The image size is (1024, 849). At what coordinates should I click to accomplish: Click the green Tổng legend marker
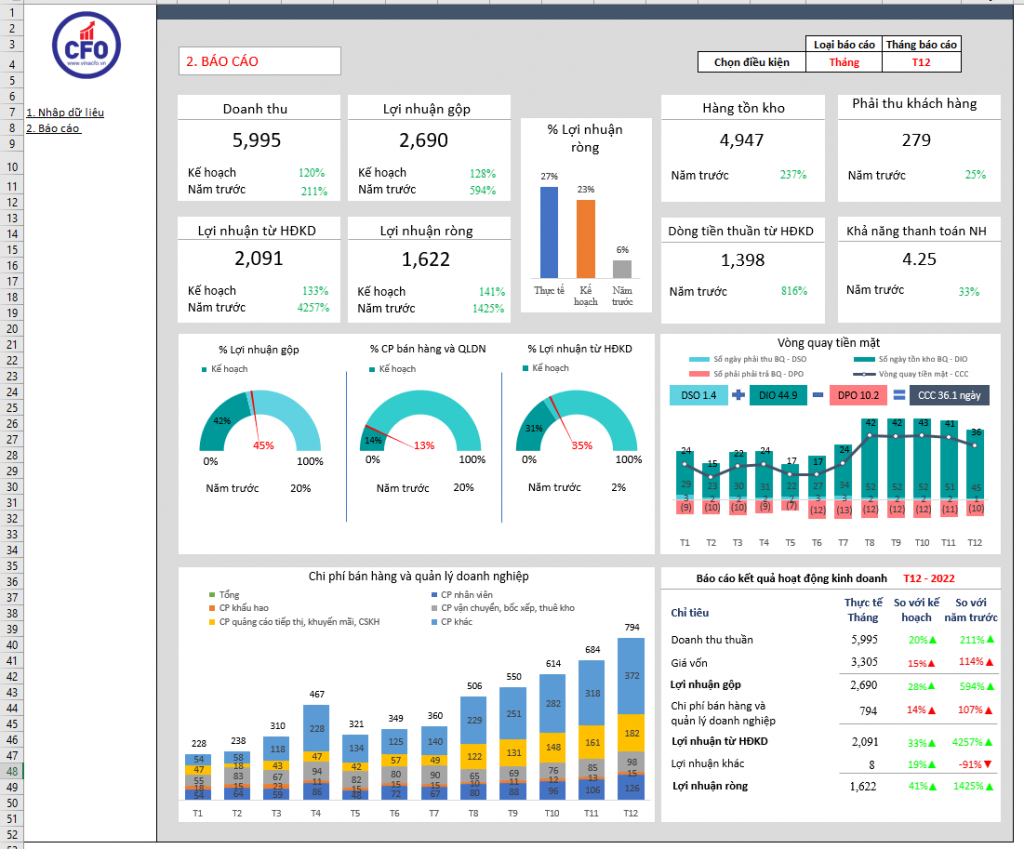click(x=211, y=594)
